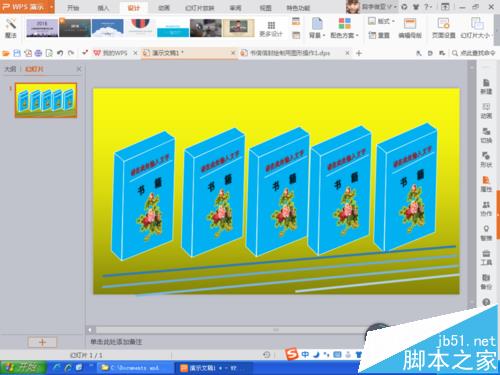Click the redo arrow icon
The height and width of the screenshot is (375, 500).
(x=71, y=53)
